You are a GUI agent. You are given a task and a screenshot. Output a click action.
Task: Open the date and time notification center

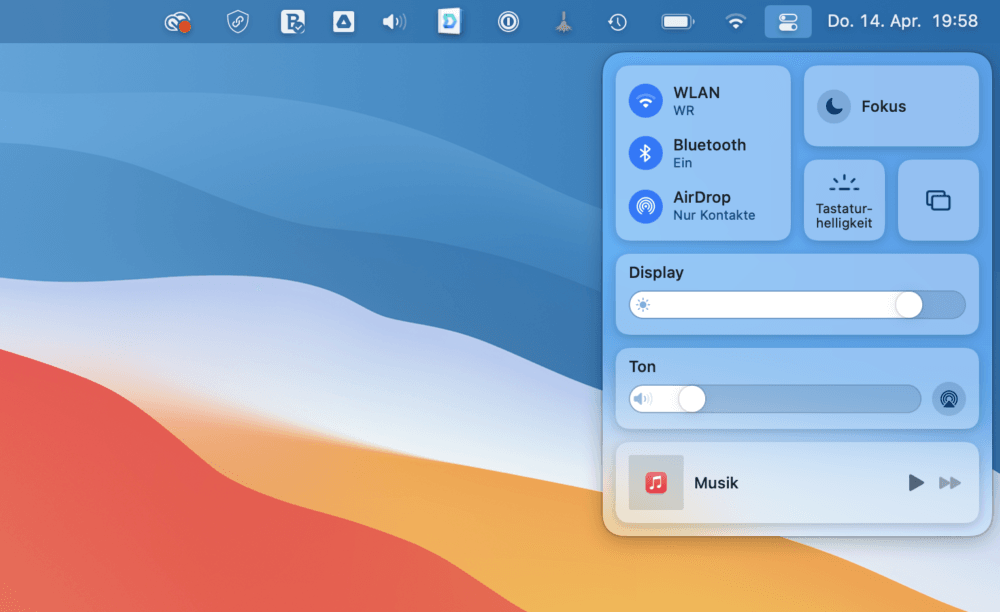tap(902, 21)
